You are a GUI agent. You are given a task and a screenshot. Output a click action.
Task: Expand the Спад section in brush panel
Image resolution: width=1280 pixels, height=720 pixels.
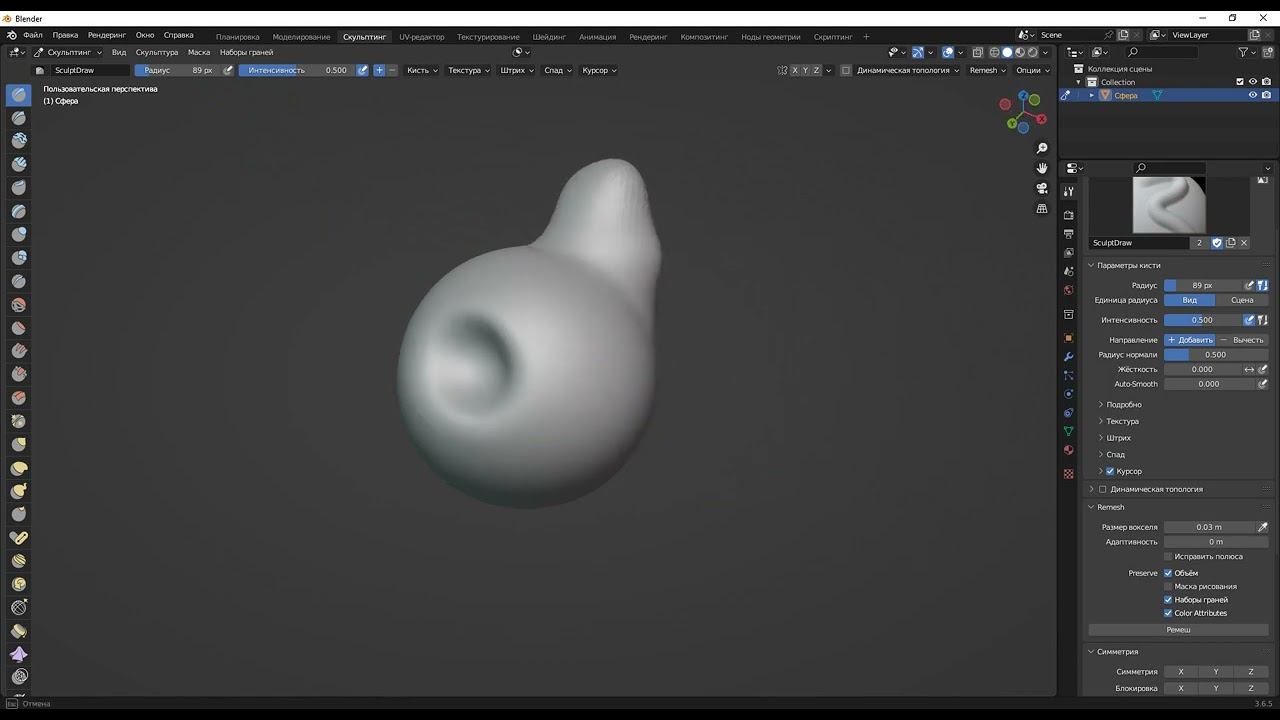[x=1115, y=454]
